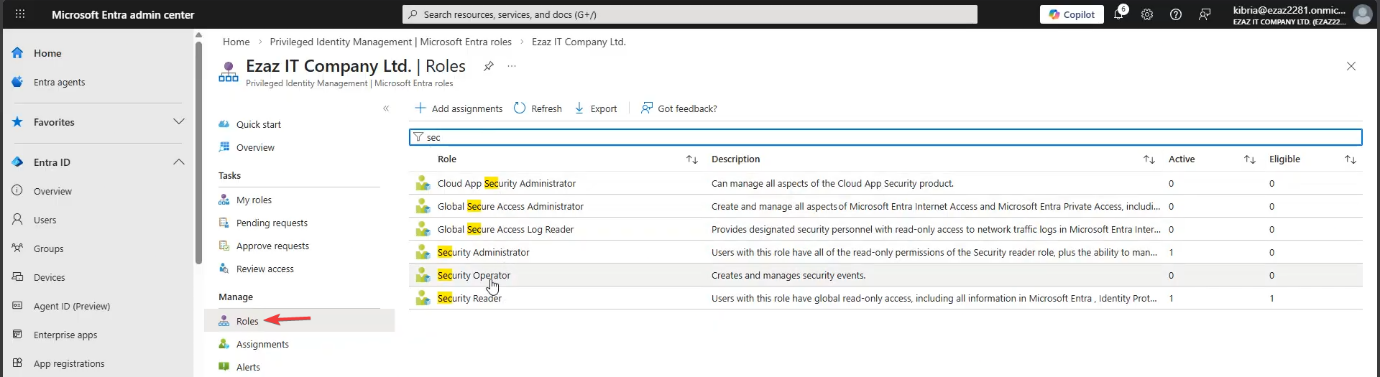Click the Home breadcrumb link
The image size is (1380, 377).
[236, 42]
